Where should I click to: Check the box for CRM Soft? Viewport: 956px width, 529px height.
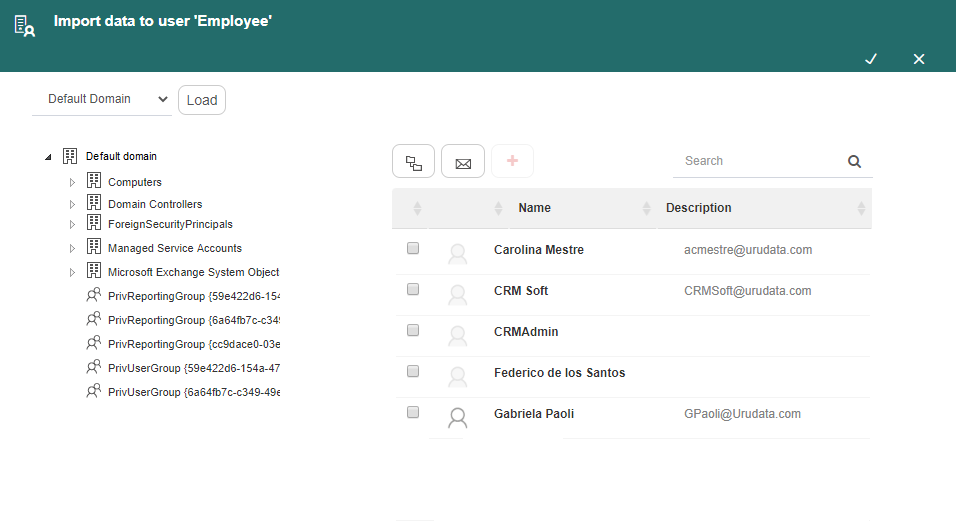pos(413,289)
